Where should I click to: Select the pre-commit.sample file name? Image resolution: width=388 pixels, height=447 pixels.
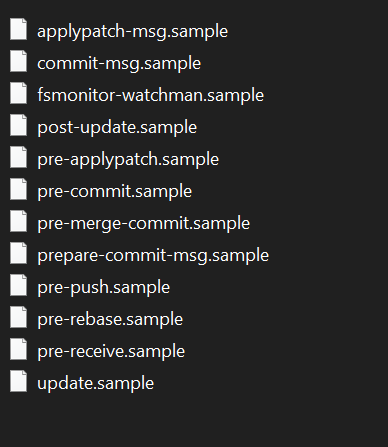pyautogui.click(x=114, y=192)
